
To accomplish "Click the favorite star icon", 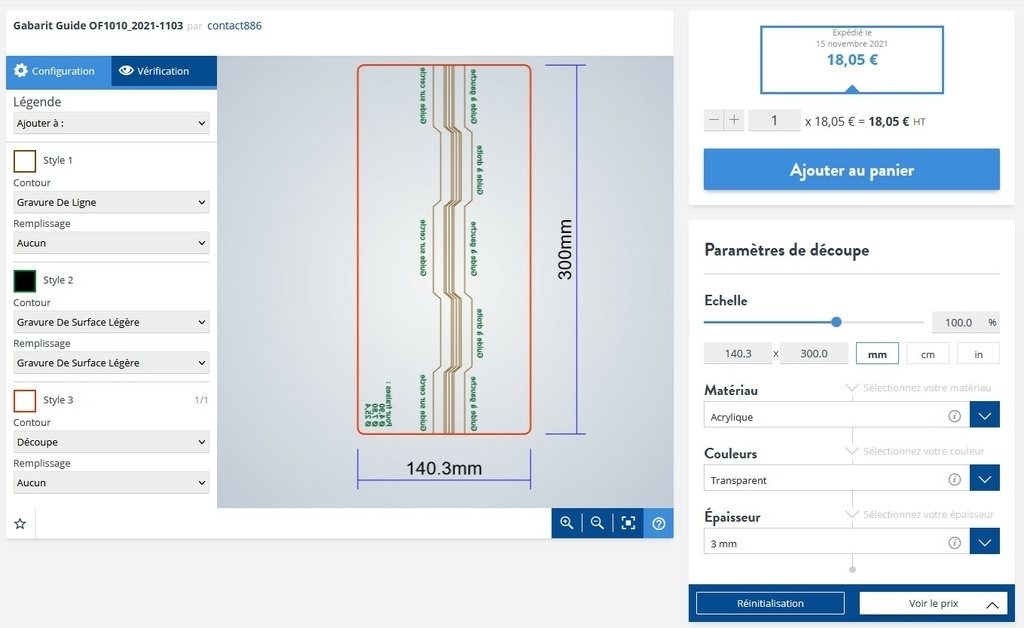I will 20,523.
